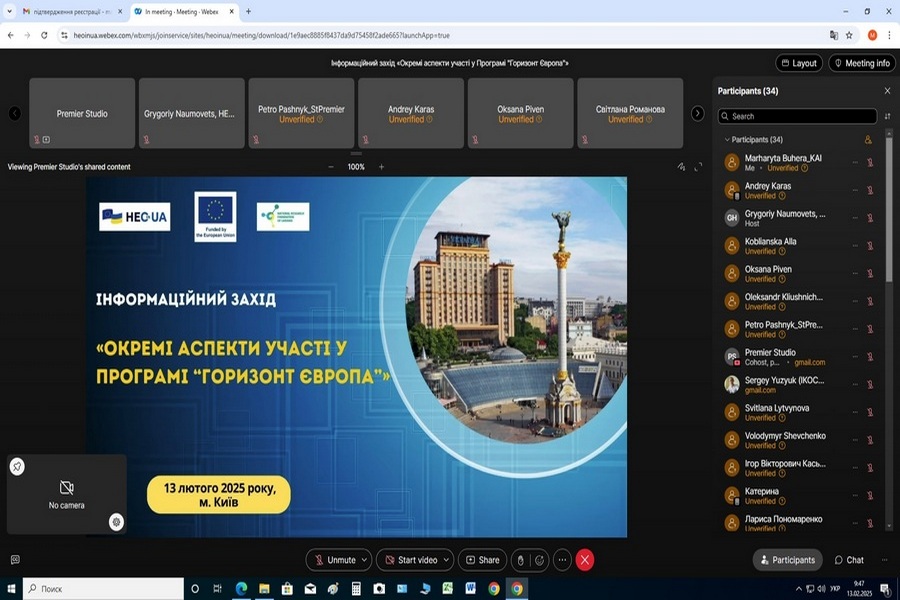Sort the participants list
Viewport: 900px width, 600px height.
point(887,116)
